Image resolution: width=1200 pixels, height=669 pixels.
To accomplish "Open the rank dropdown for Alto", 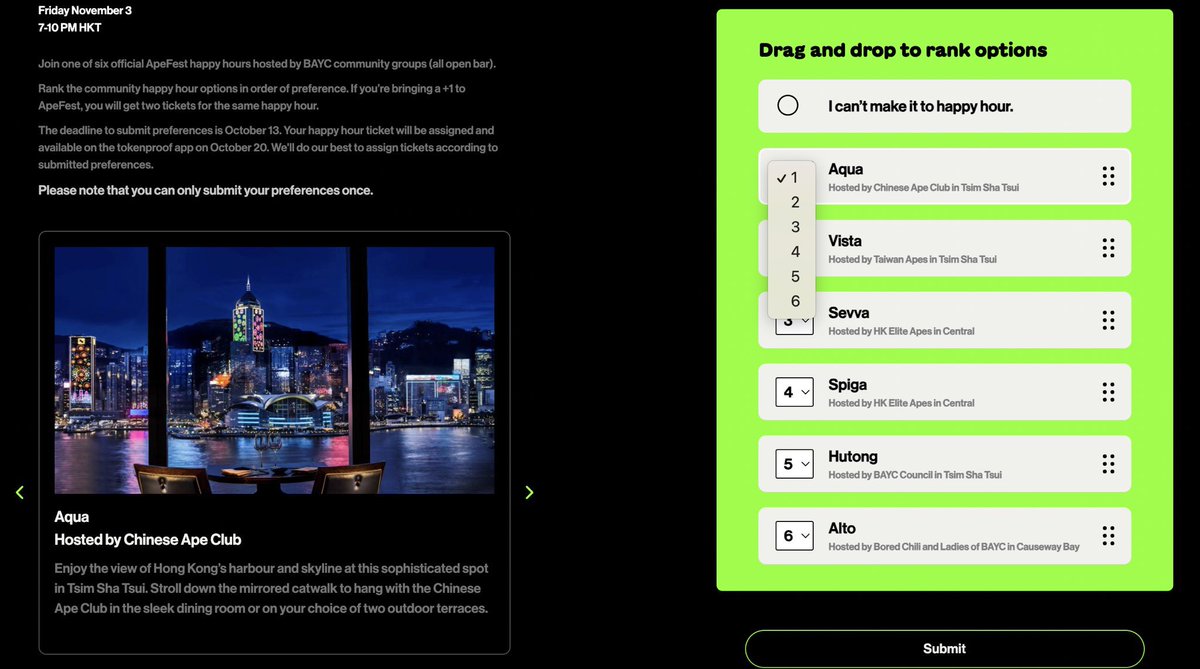I will pos(794,536).
